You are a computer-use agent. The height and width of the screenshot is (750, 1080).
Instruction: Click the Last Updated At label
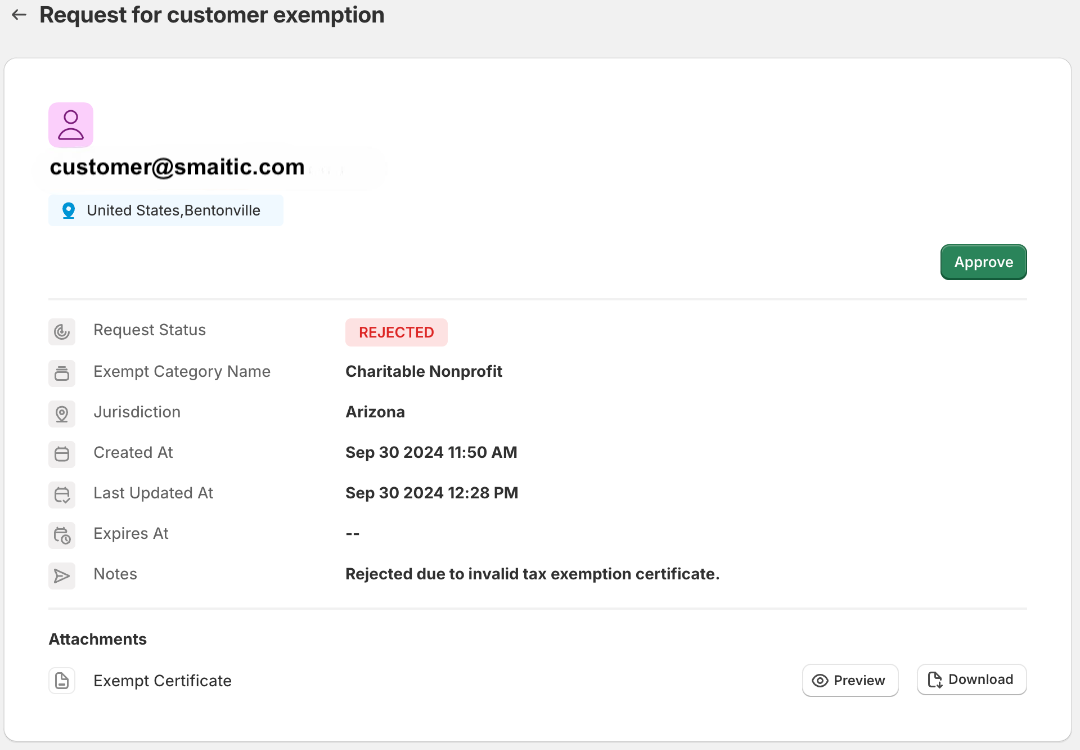coord(154,493)
